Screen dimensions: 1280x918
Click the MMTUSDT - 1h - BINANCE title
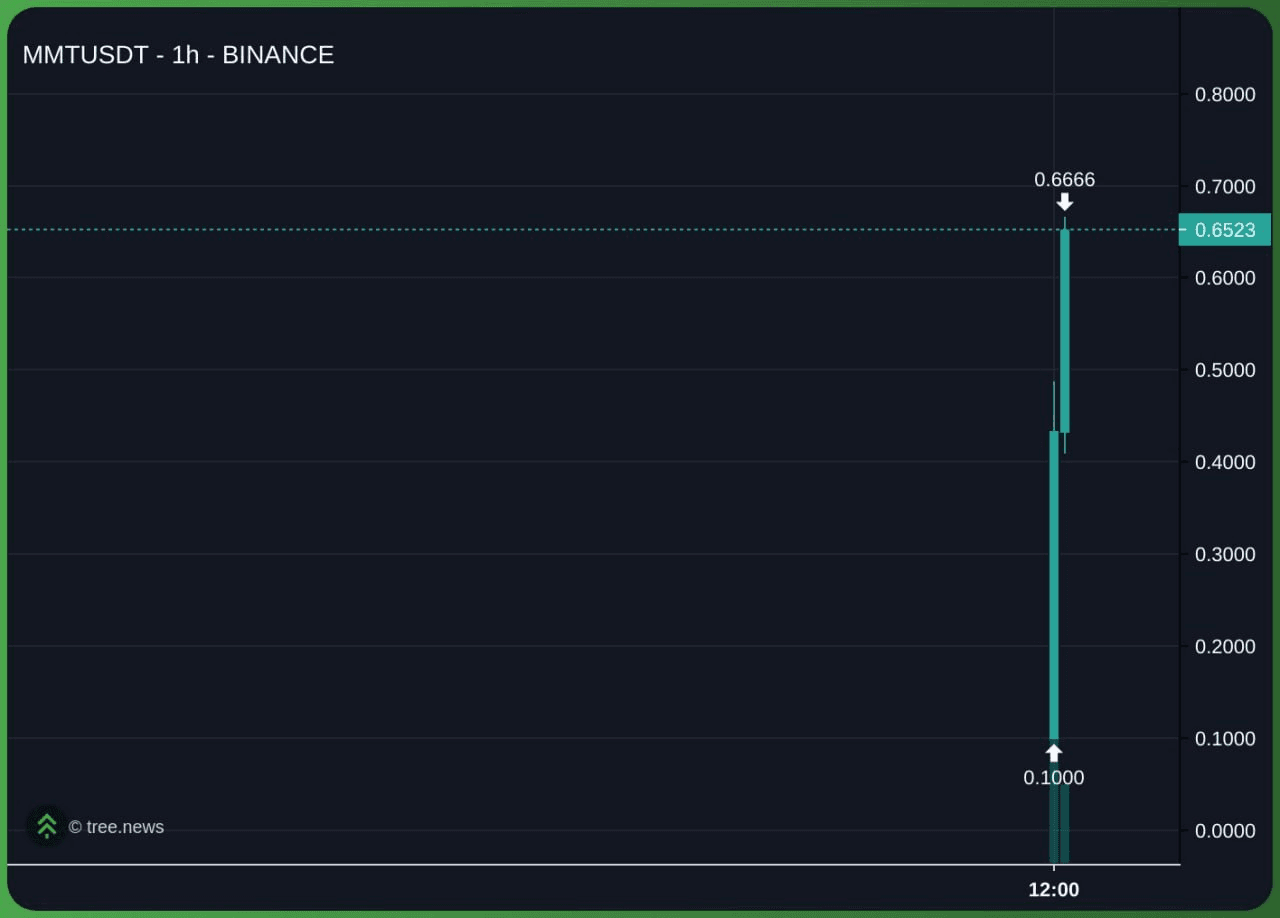[178, 55]
